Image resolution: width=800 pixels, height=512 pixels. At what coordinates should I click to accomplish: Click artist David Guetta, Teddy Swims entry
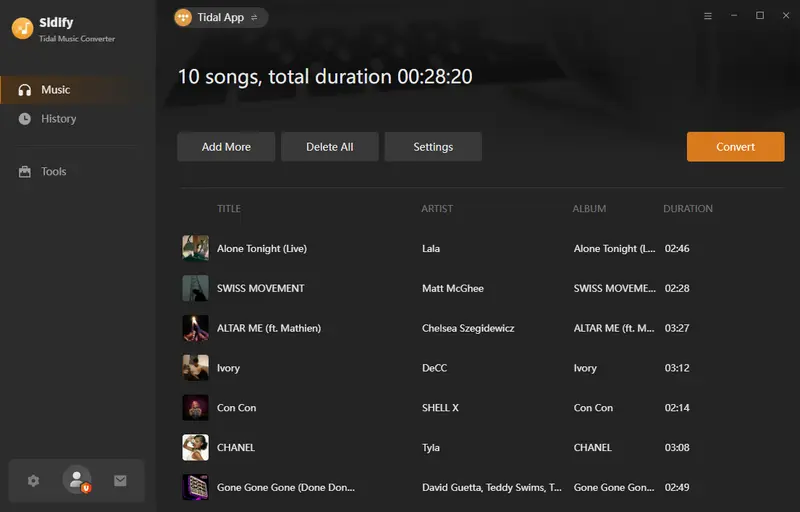(x=492, y=488)
